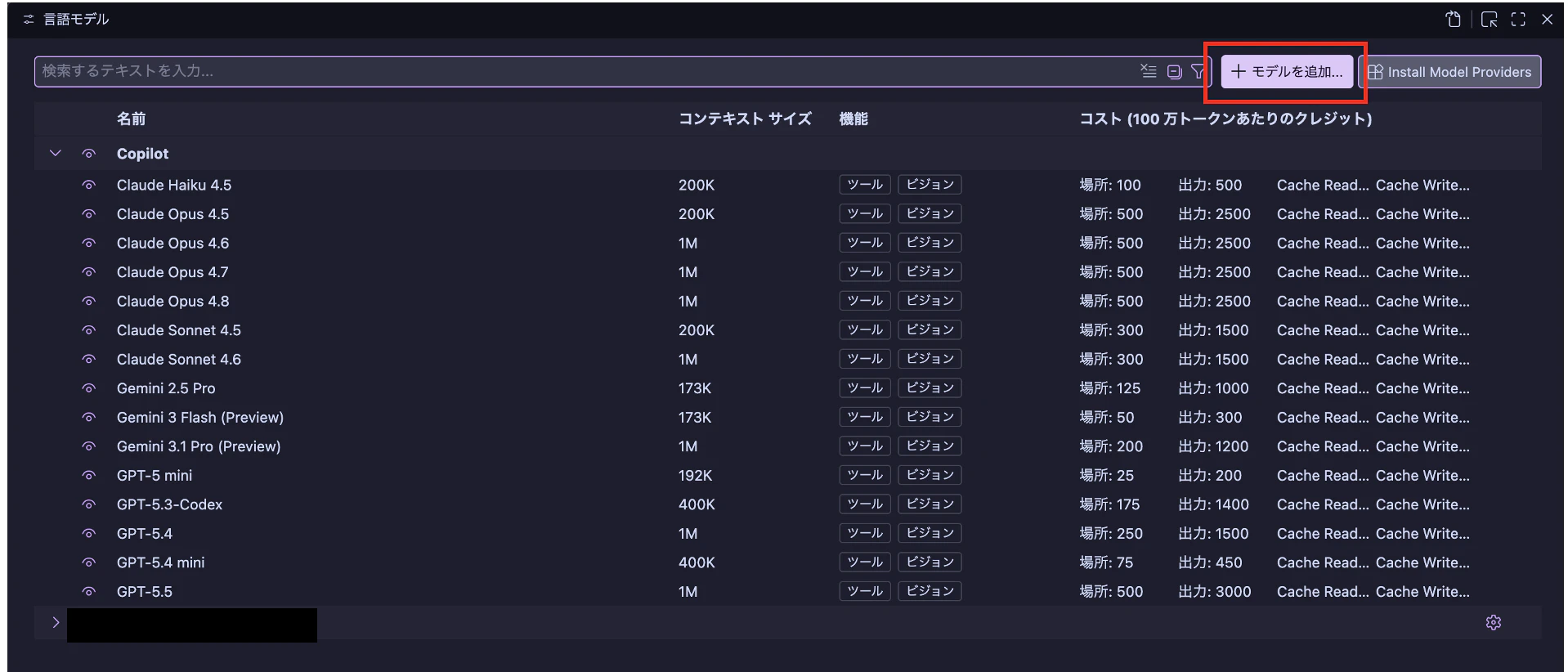
Task: Toggle visibility of the Copilot group
Action: (89, 154)
